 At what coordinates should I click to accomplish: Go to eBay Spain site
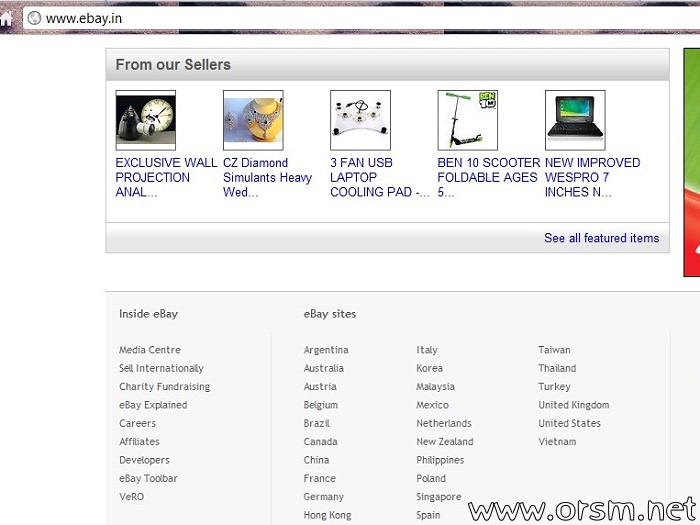(428, 515)
